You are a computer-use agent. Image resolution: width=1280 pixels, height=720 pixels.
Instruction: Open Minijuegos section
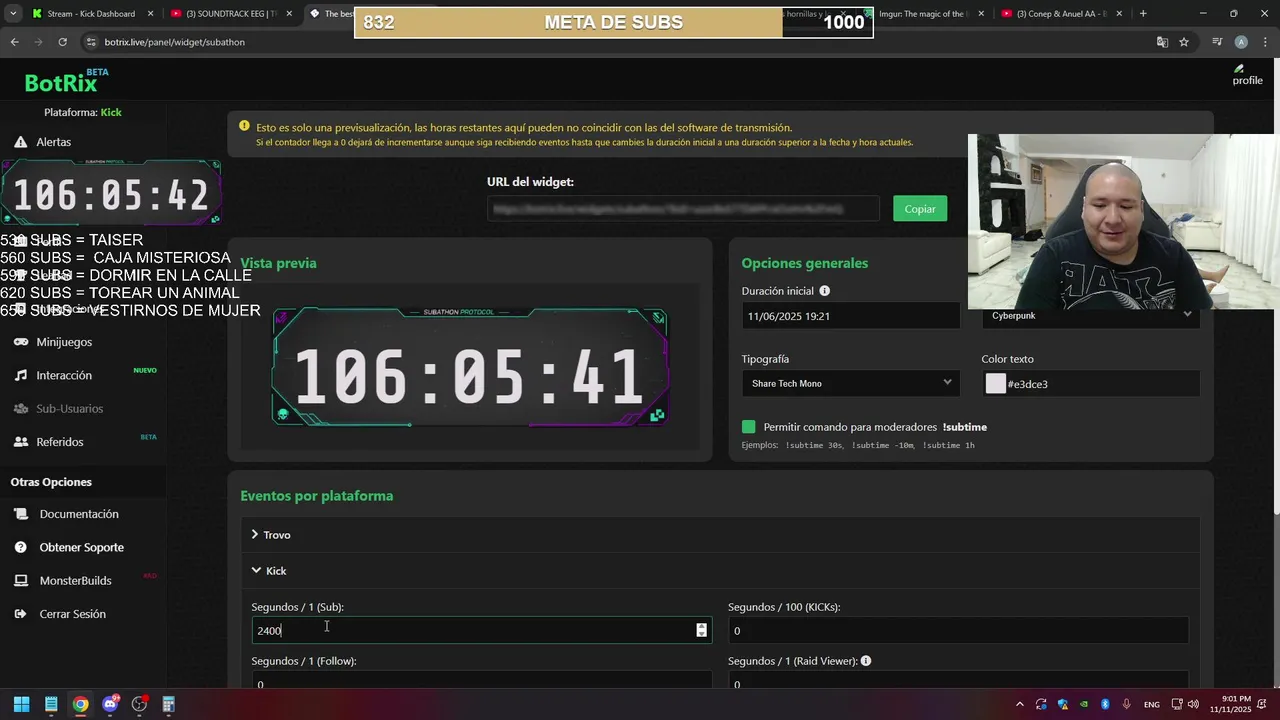click(x=64, y=342)
